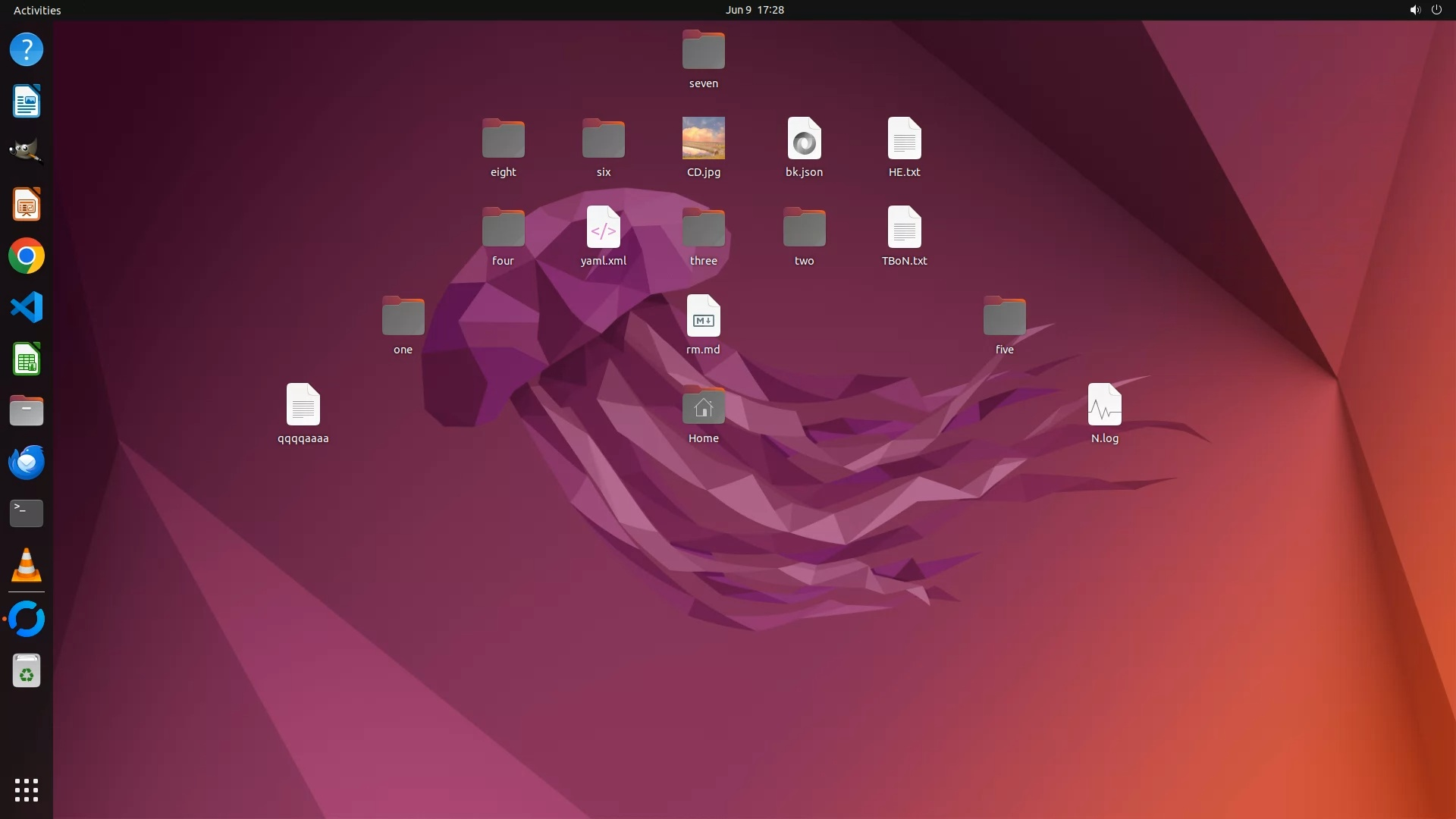
Task: Launch LibreOffice Impress from the dock
Action: [x=27, y=205]
